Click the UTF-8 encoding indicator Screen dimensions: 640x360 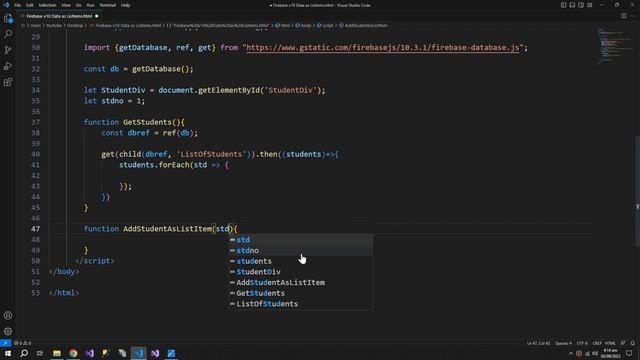click(582, 343)
